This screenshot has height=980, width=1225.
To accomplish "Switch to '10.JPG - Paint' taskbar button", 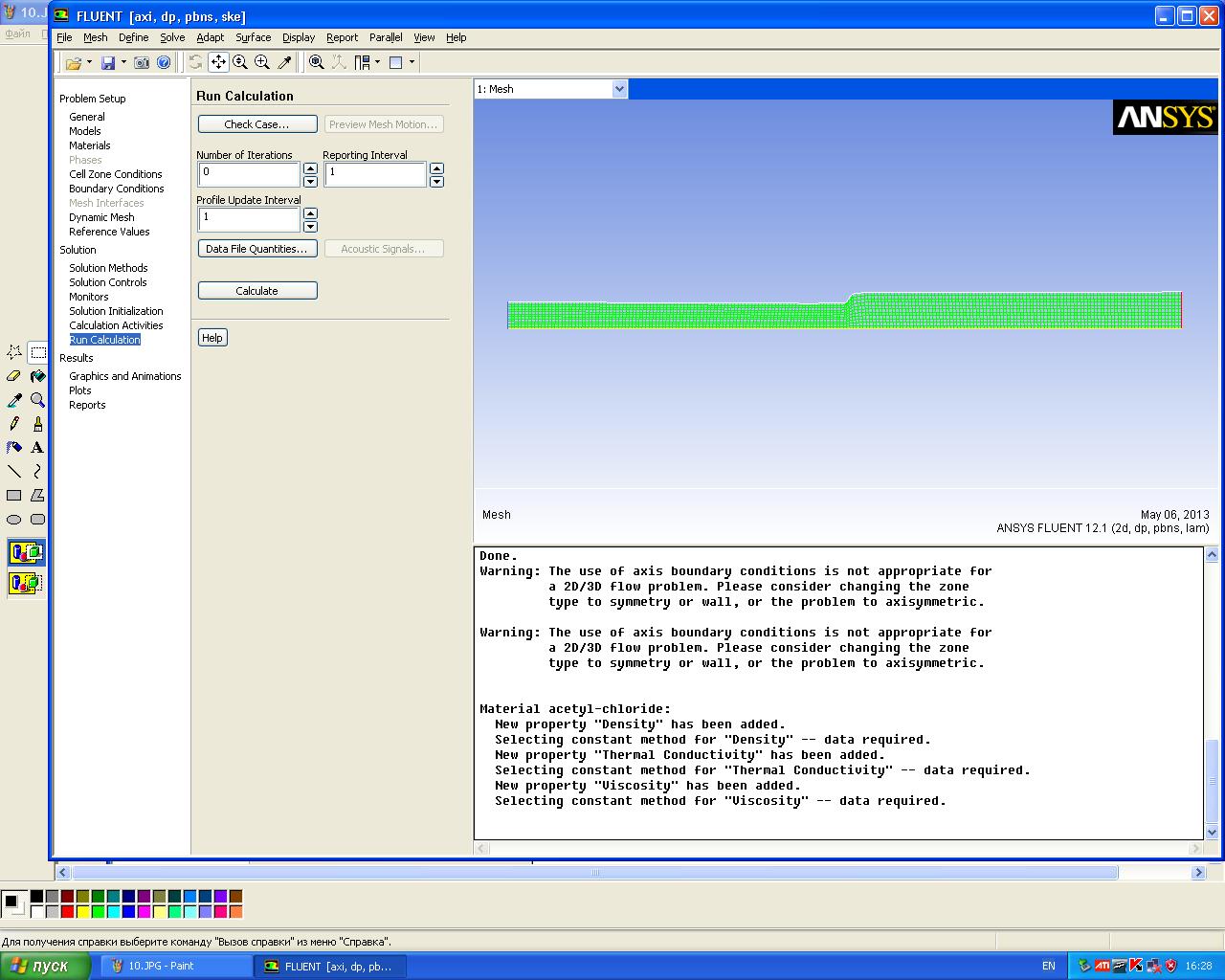I will (175, 966).
